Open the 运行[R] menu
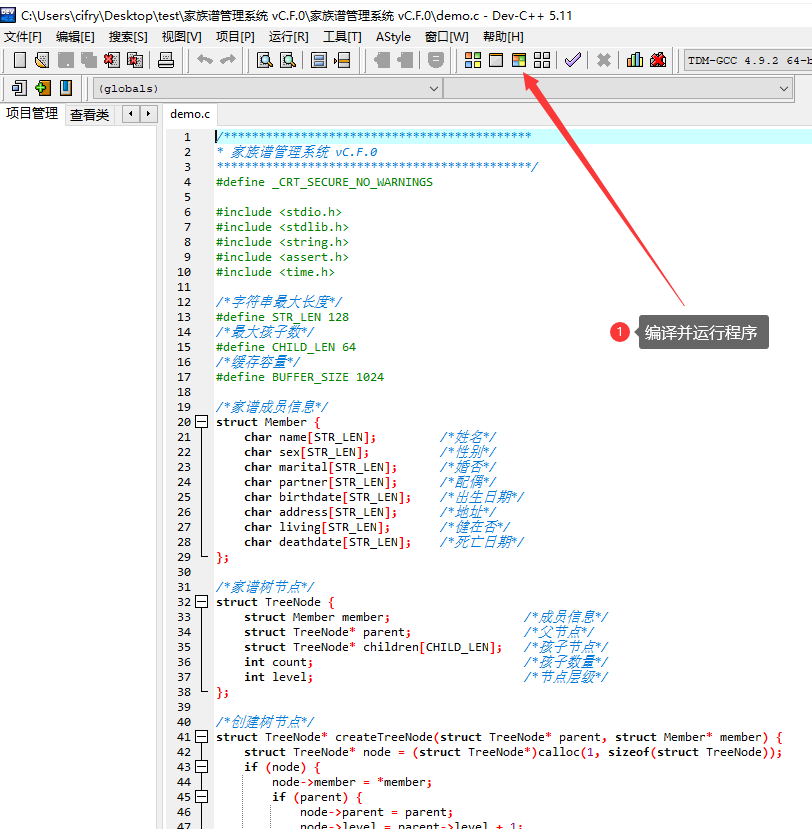Screen dimensions: 812x829 tap(288, 37)
